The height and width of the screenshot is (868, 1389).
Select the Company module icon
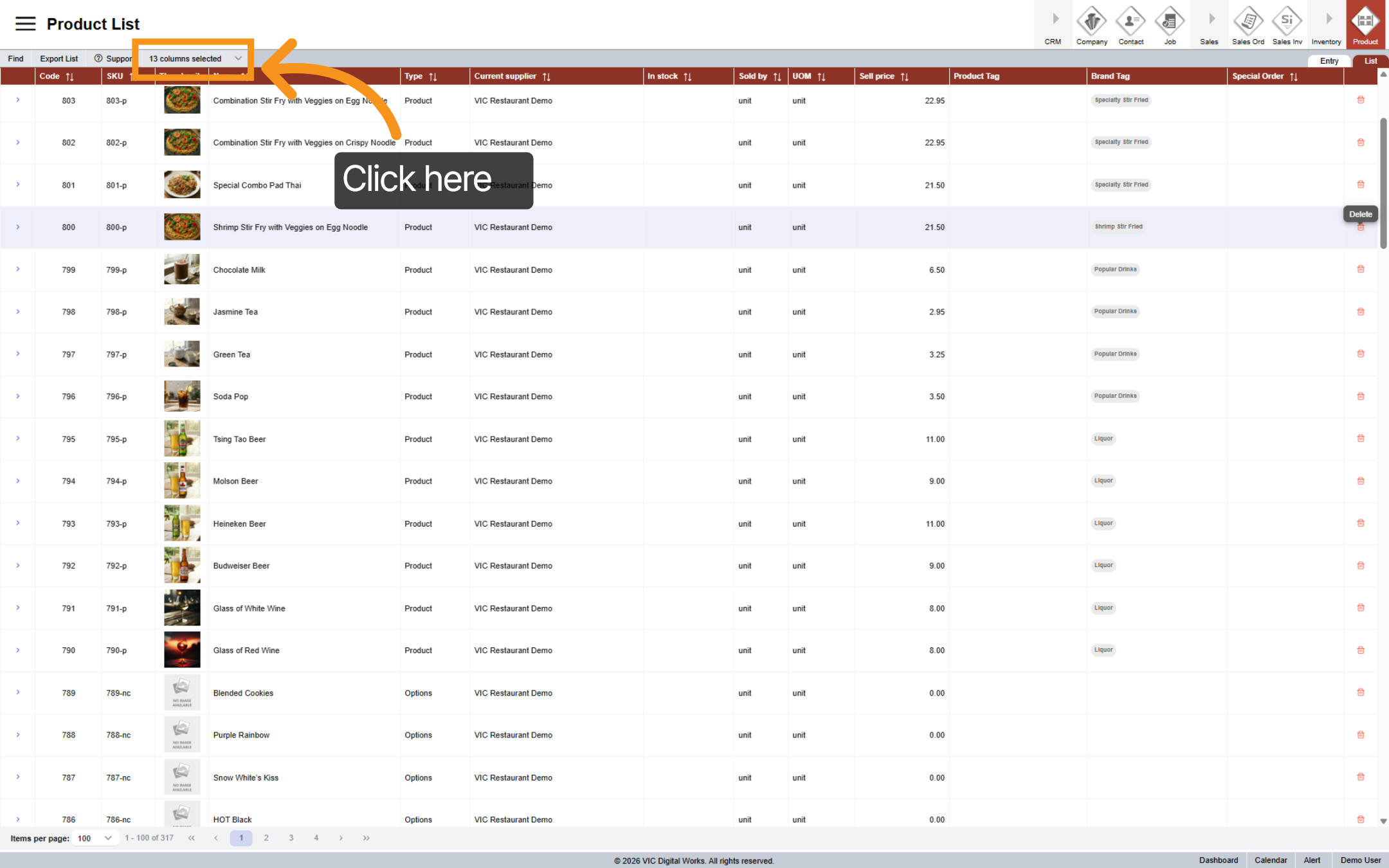(x=1091, y=24)
